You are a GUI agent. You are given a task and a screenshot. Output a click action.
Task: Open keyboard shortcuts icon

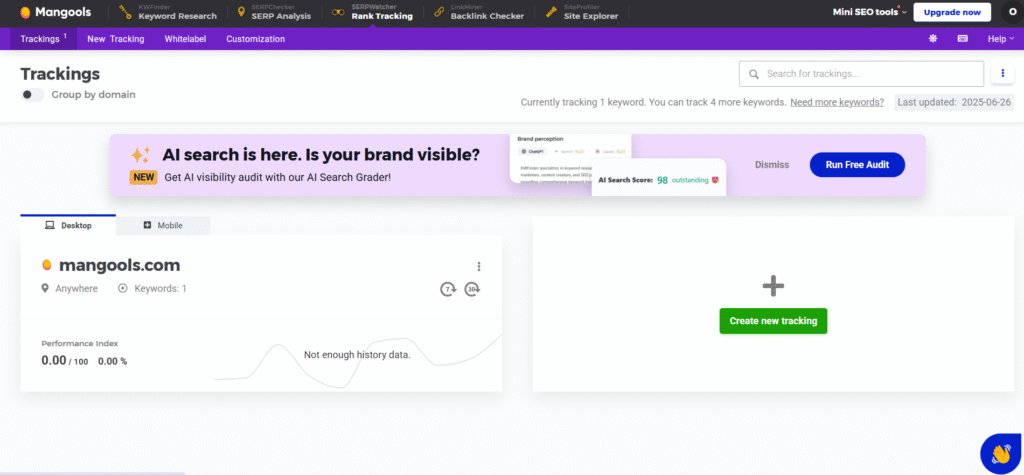pos(963,39)
